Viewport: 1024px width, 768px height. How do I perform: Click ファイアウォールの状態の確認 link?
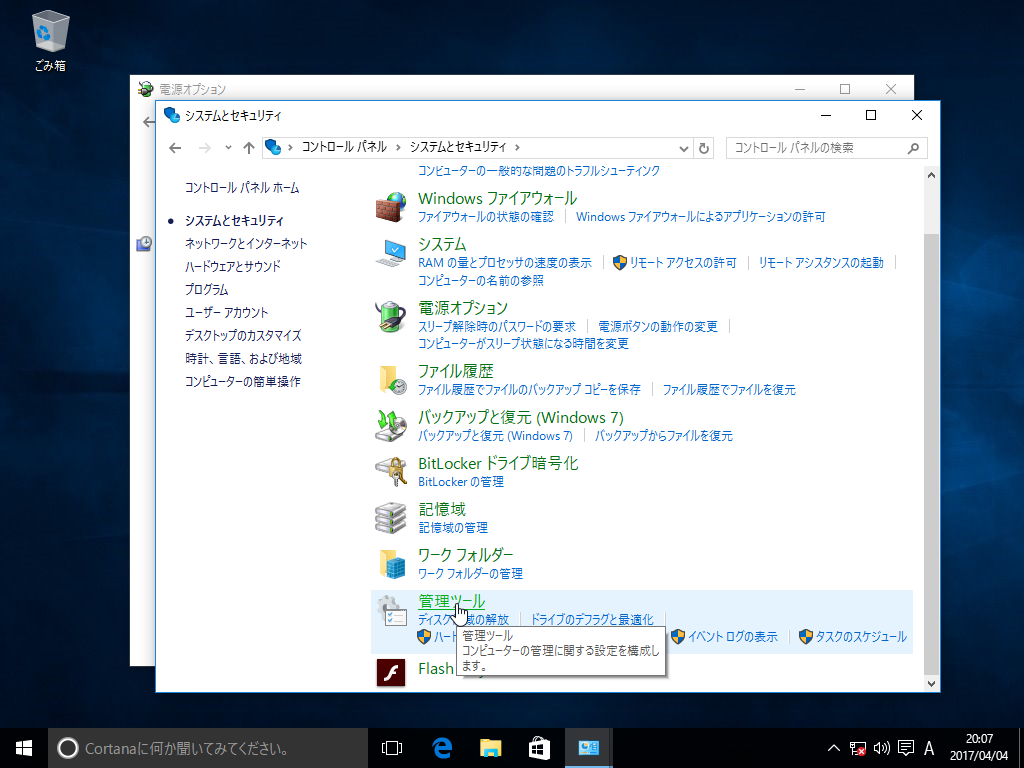pos(486,217)
